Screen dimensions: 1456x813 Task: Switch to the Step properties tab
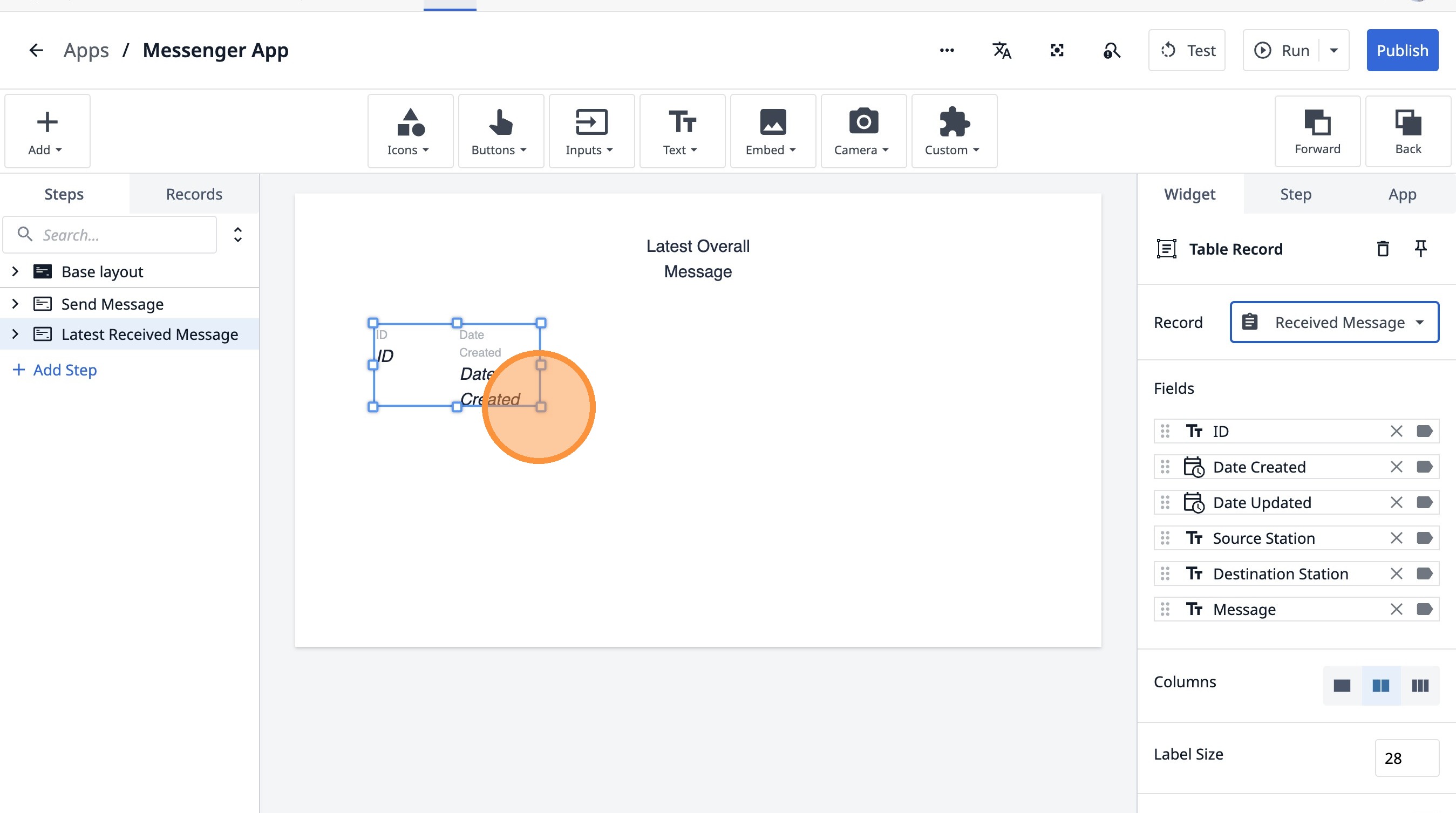click(1296, 194)
